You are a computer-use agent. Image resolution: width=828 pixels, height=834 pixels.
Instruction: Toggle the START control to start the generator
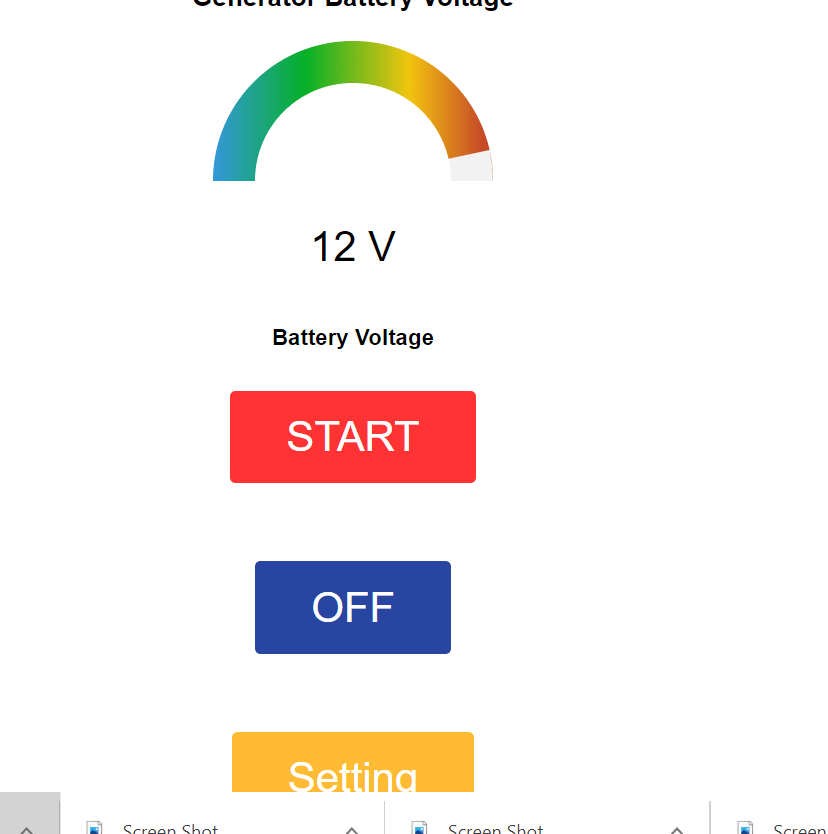click(x=352, y=437)
